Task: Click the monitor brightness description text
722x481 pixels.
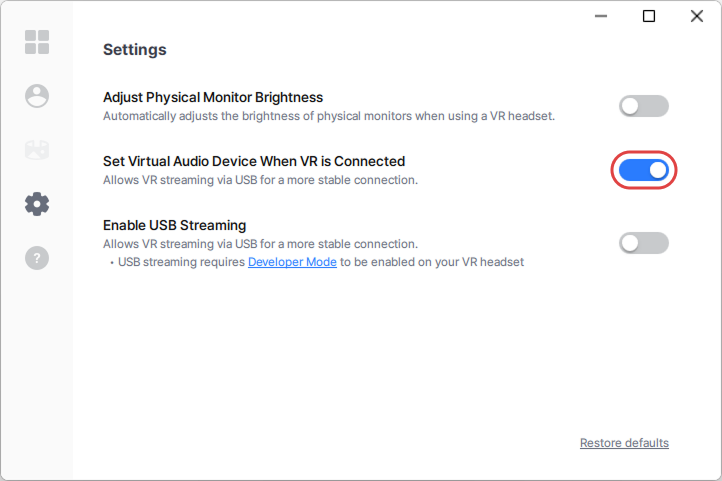Action: [x=328, y=116]
